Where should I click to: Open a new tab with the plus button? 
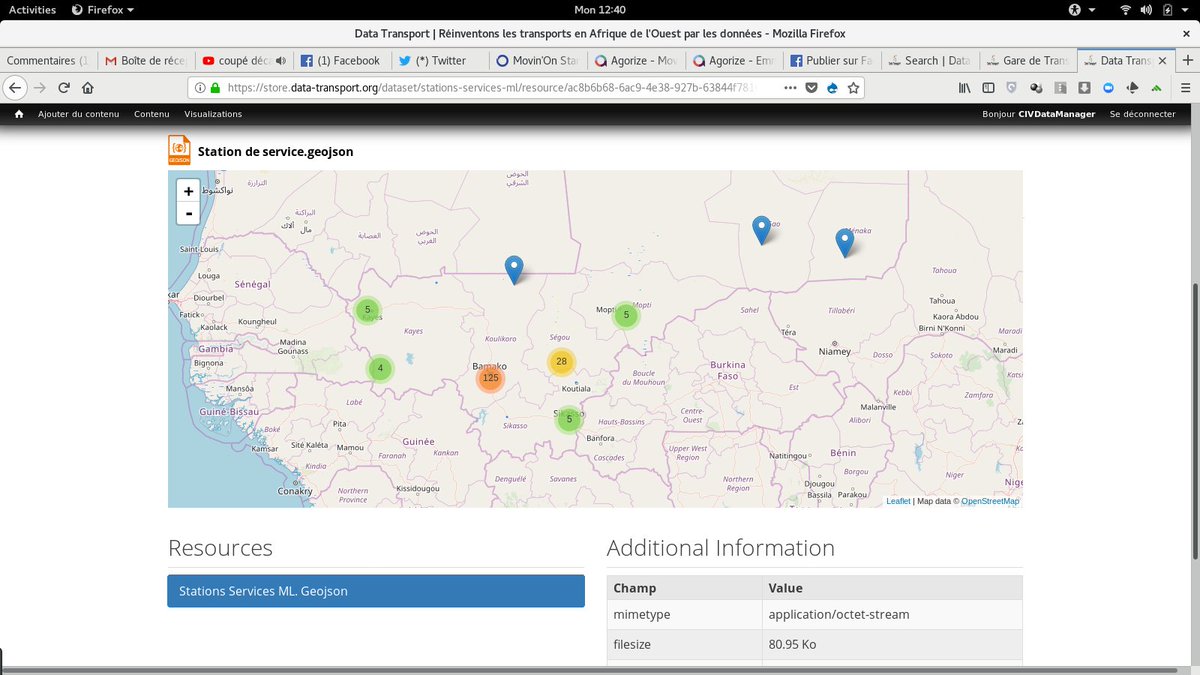point(1187,60)
